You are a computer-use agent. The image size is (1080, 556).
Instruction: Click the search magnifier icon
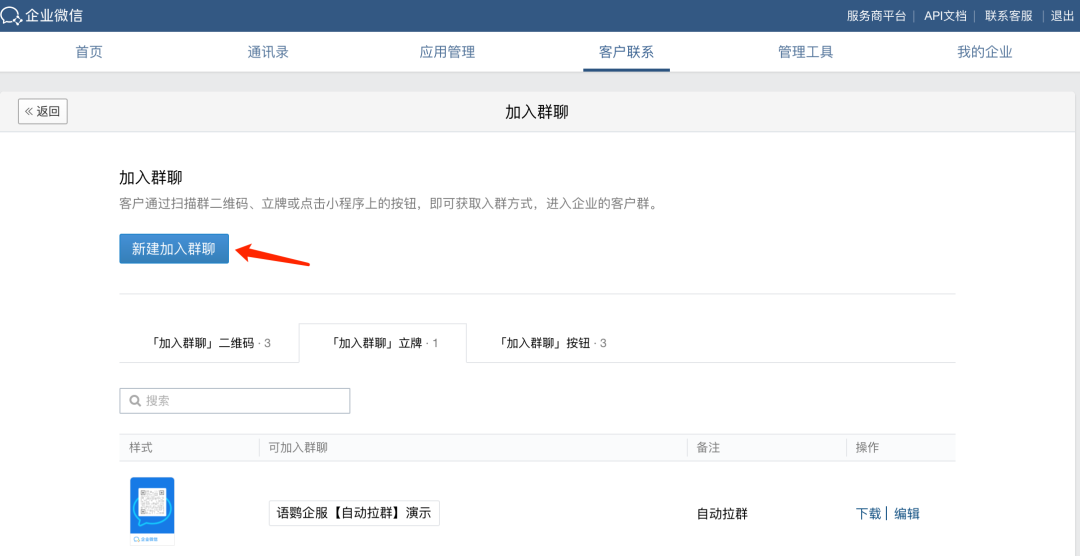(133, 401)
